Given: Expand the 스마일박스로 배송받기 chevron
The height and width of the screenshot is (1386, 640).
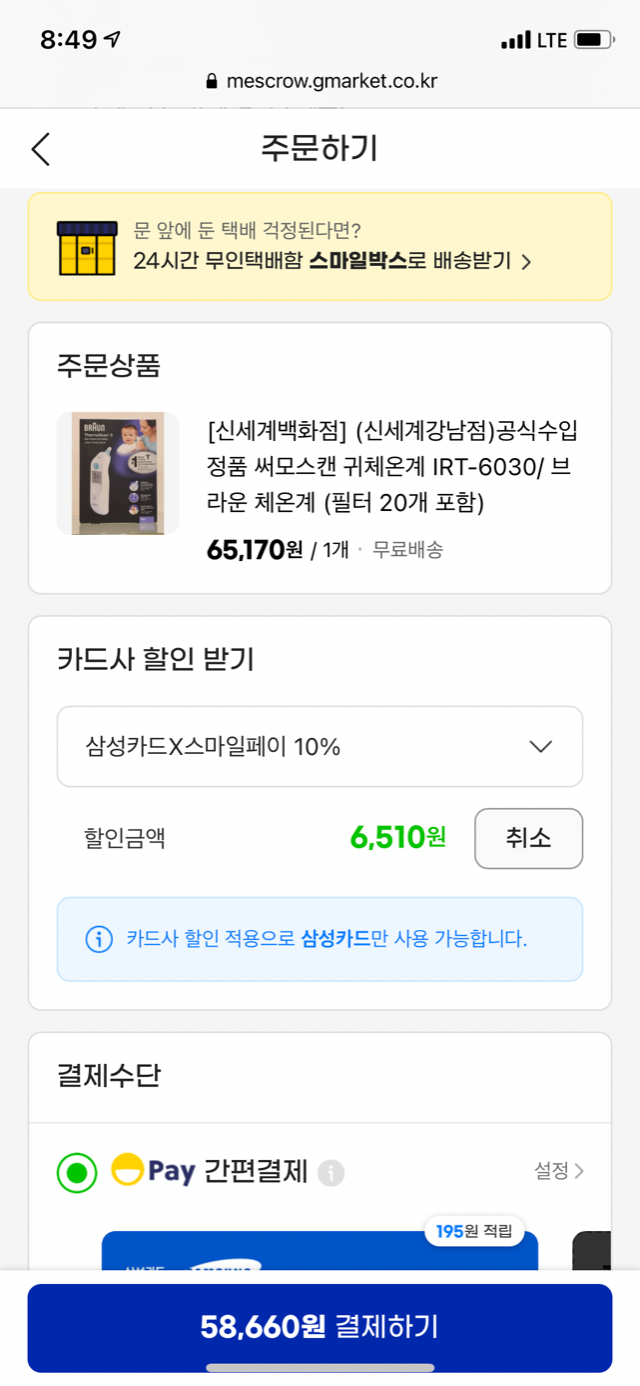Looking at the screenshot, I should click(526, 263).
